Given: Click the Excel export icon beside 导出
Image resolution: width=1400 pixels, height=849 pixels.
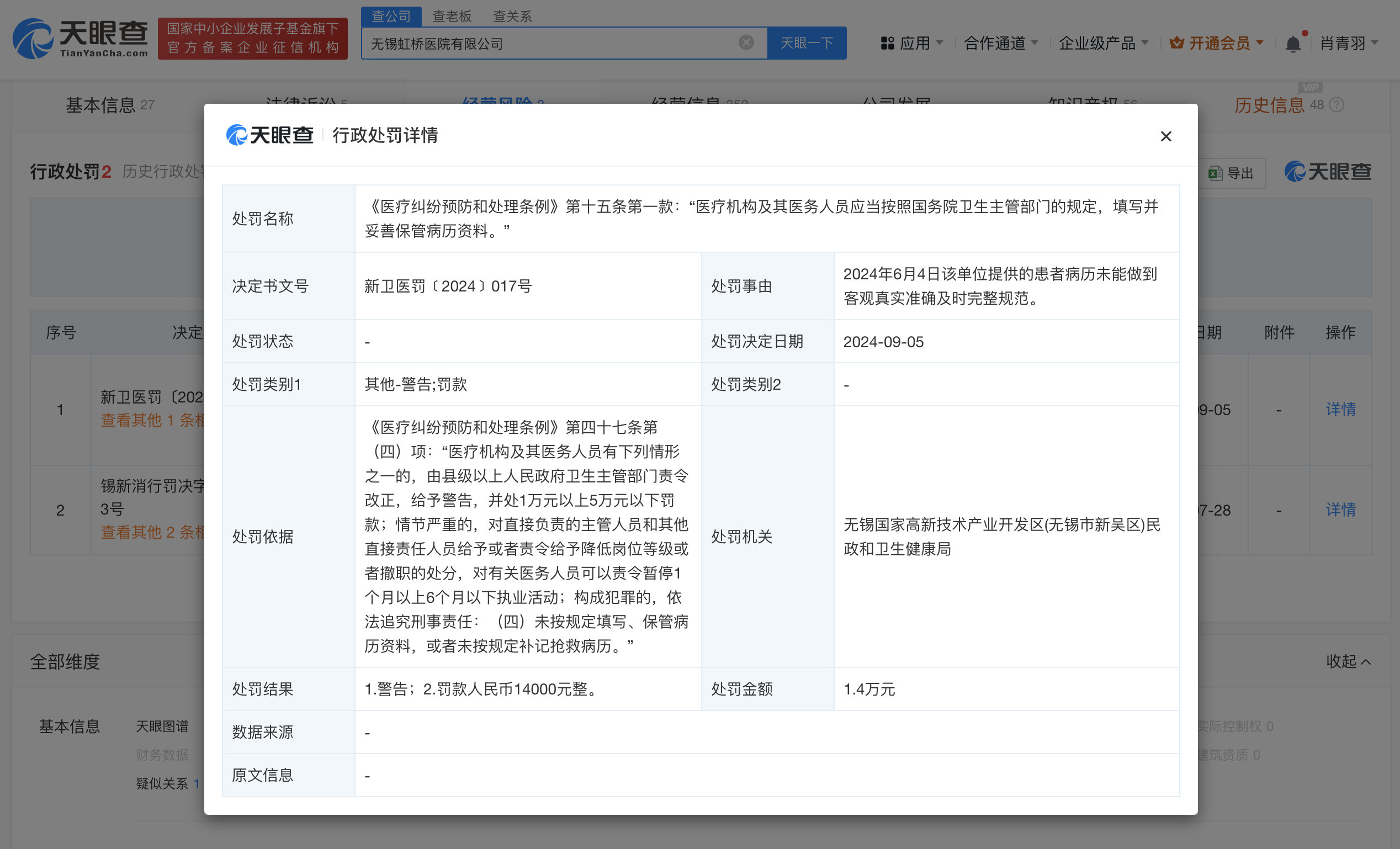Looking at the screenshot, I should click(x=1216, y=173).
